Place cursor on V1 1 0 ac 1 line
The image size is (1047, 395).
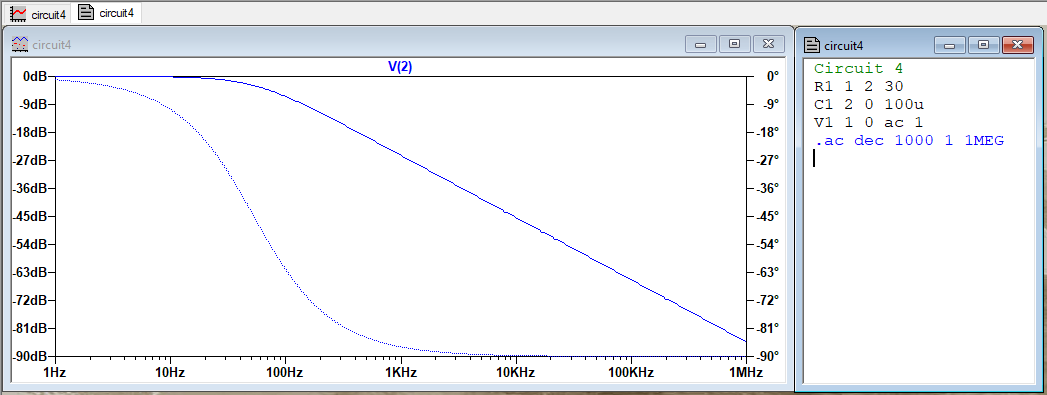point(869,123)
